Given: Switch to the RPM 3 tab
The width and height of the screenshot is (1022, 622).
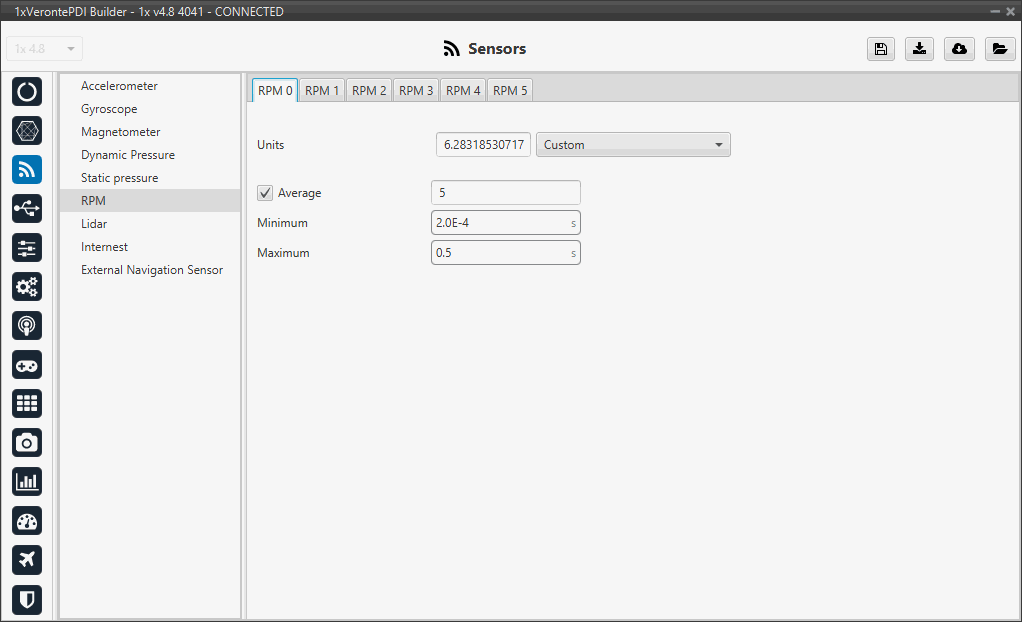Looking at the screenshot, I should pyautogui.click(x=416, y=91).
